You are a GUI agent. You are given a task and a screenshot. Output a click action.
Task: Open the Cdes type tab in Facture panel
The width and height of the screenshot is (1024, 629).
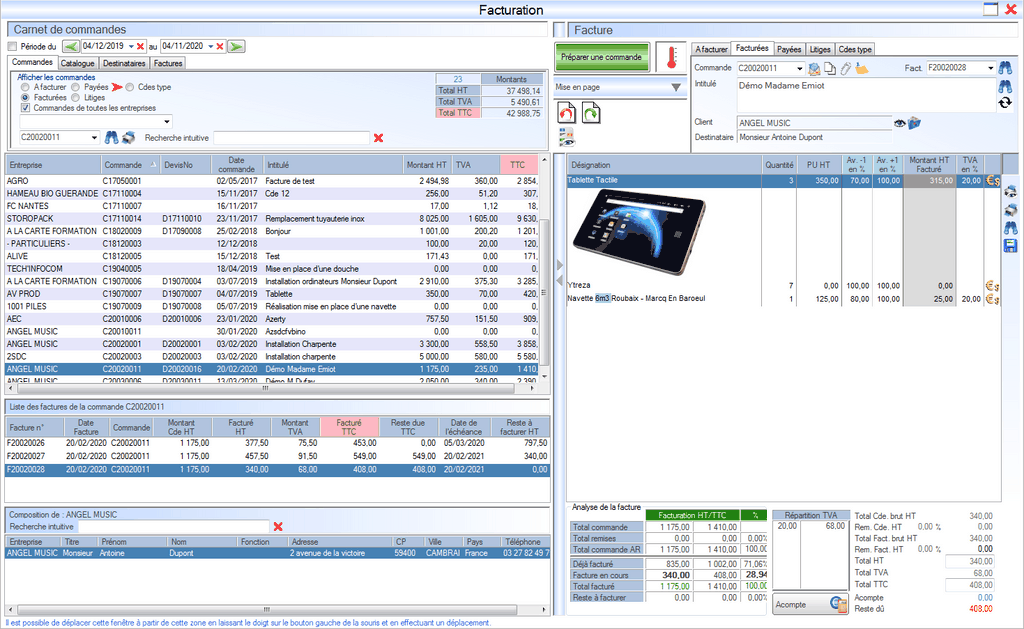(x=855, y=49)
